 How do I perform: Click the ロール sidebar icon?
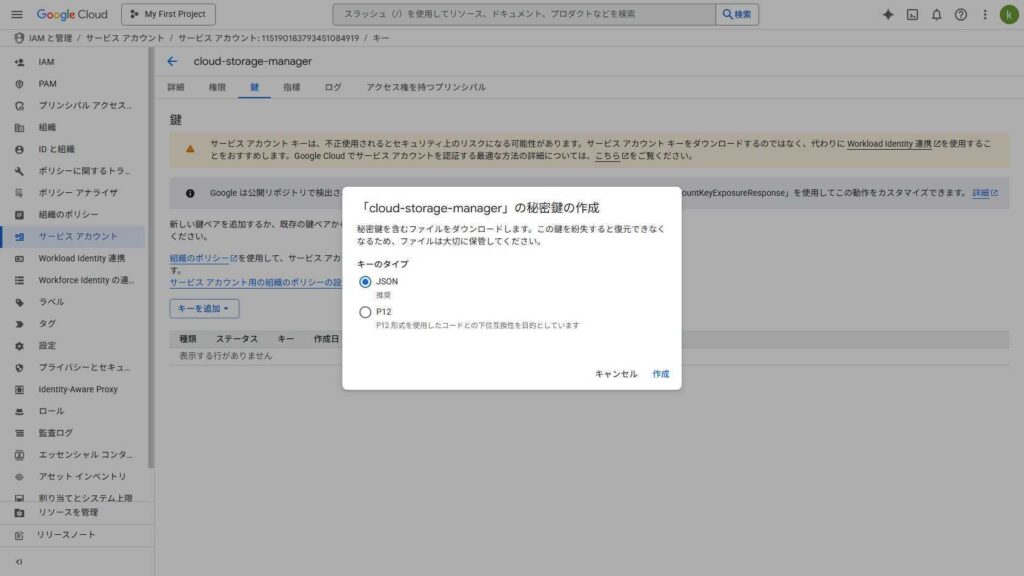[x=19, y=411]
